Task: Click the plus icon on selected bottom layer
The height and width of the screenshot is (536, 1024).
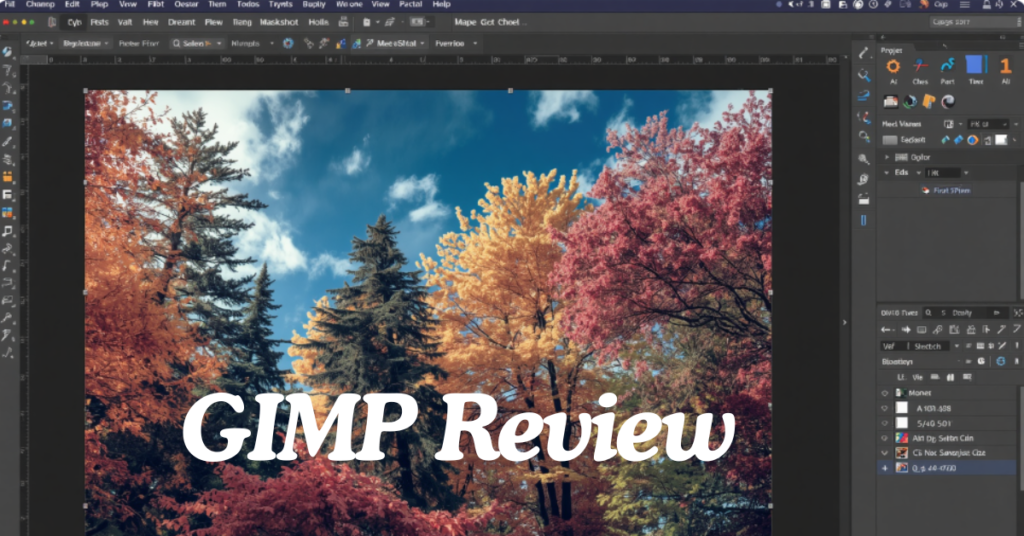Action: click(x=885, y=468)
